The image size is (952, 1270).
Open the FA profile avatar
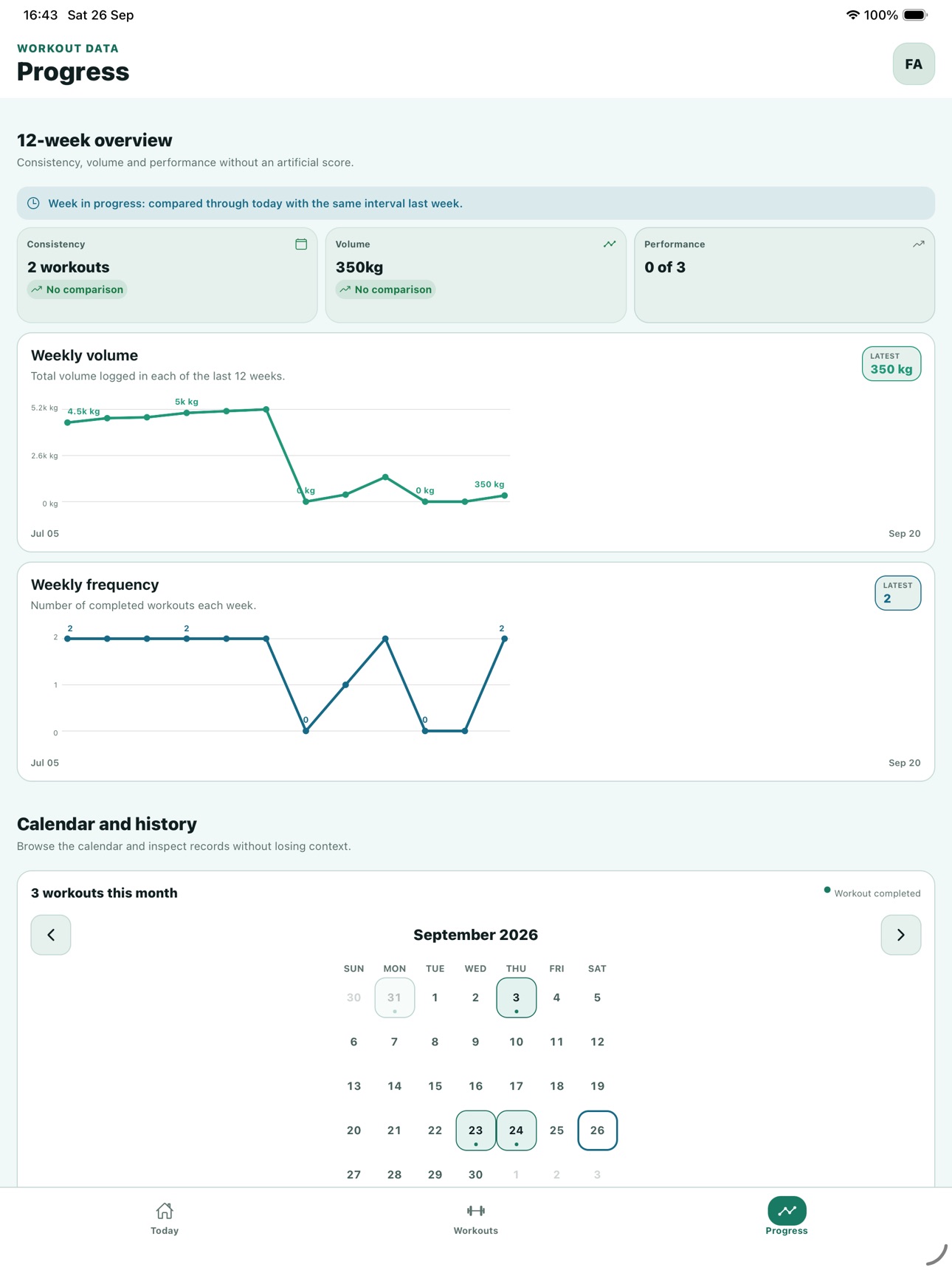(x=914, y=64)
